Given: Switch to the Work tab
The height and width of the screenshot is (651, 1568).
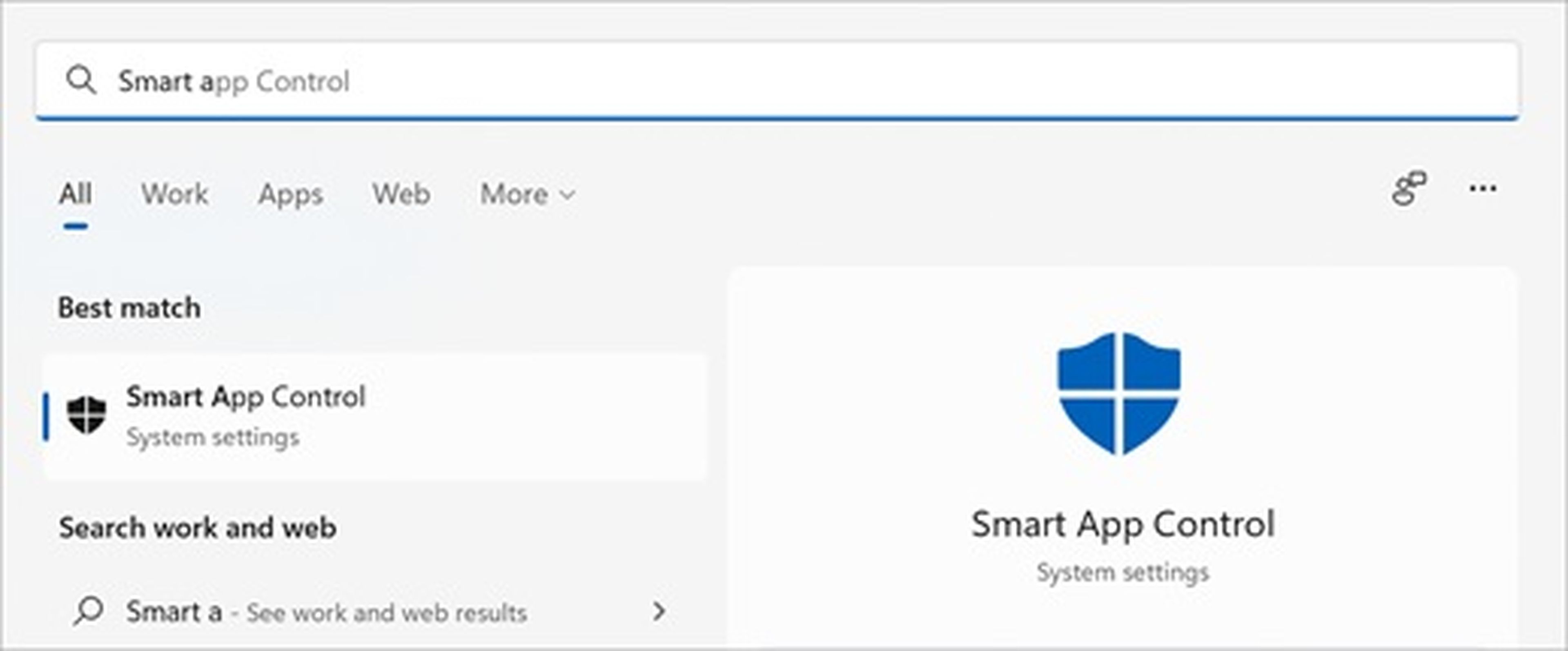Looking at the screenshot, I should pos(175,194).
